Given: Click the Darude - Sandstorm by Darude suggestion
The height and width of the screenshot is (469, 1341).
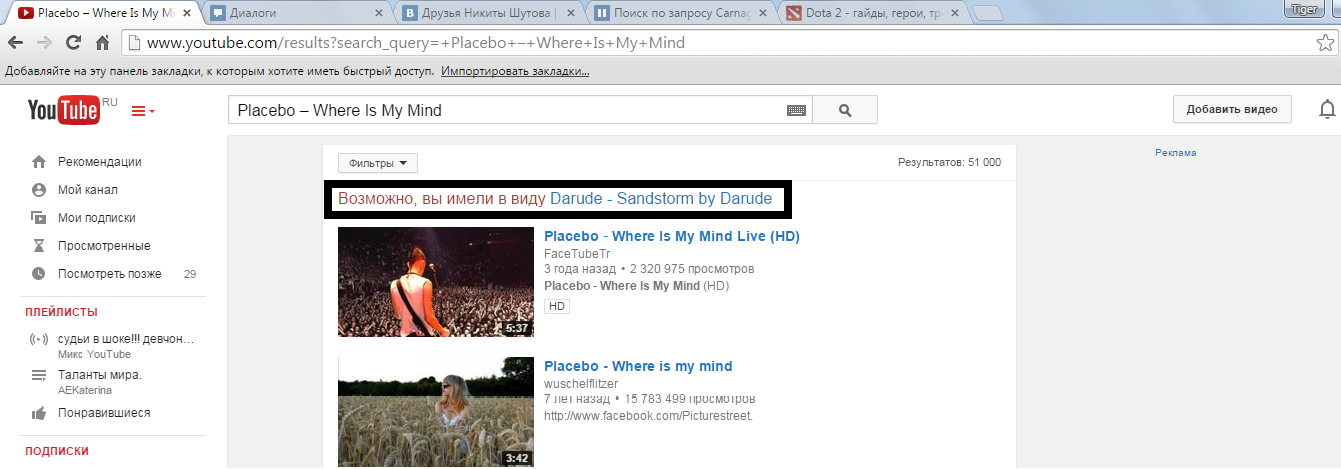Looking at the screenshot, I should coord(661,199).
